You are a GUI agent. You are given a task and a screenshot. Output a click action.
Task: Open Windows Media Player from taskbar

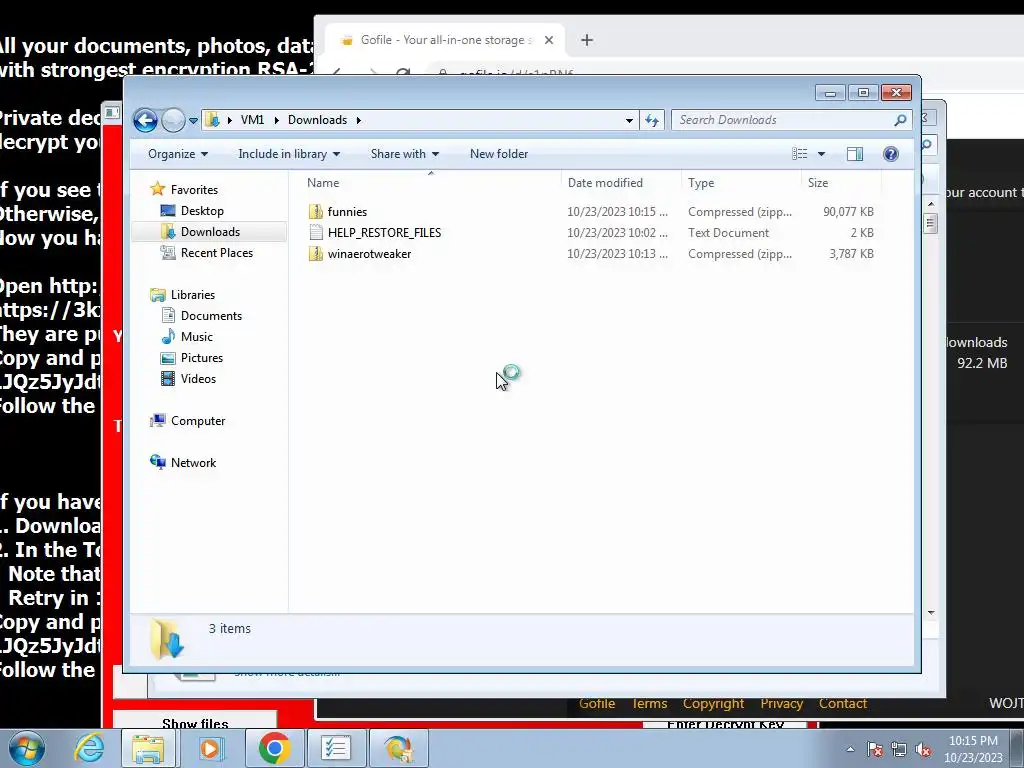(210, 748)
